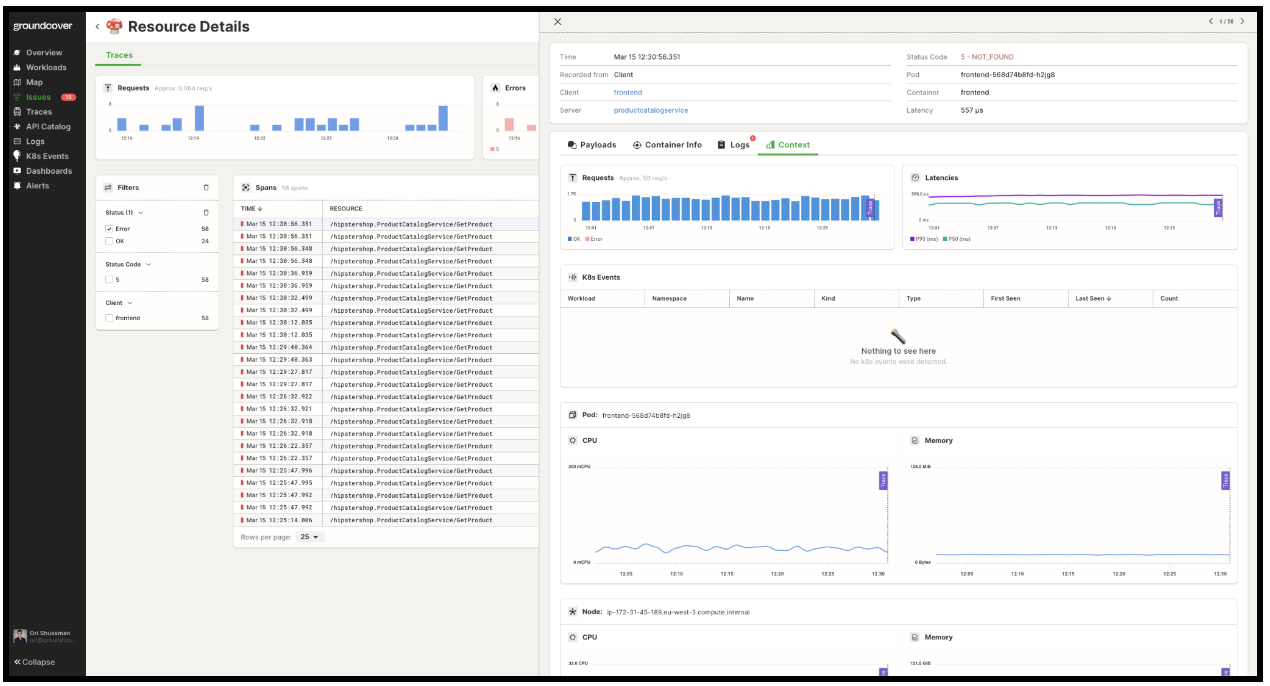Clear all filters with the Filters trash icon
The height and width of the screenshot is (686, 1270).
click(x=206, y=187)
